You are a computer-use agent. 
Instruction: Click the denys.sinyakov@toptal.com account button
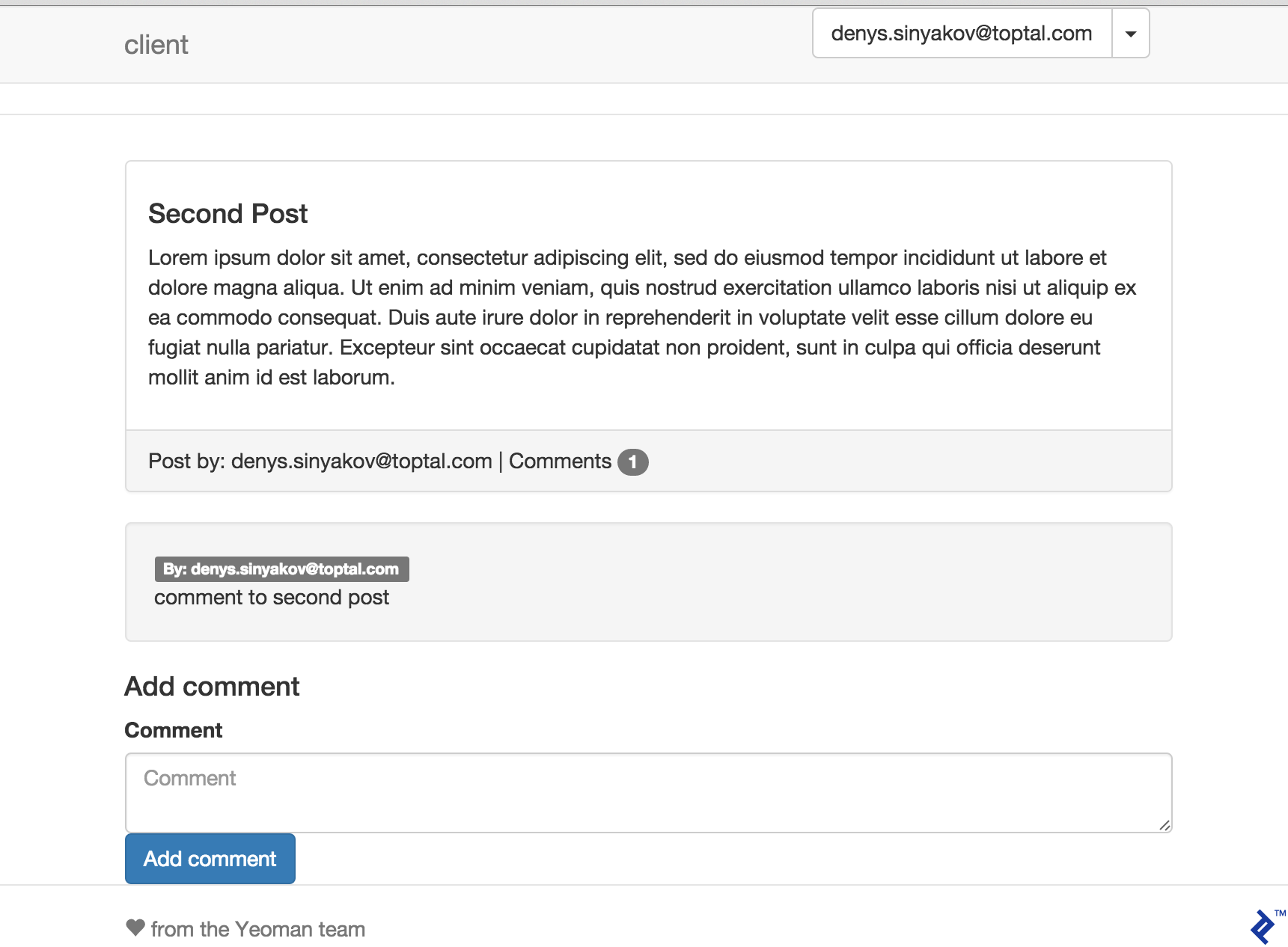pyautogui.click(x=962, y=34)
